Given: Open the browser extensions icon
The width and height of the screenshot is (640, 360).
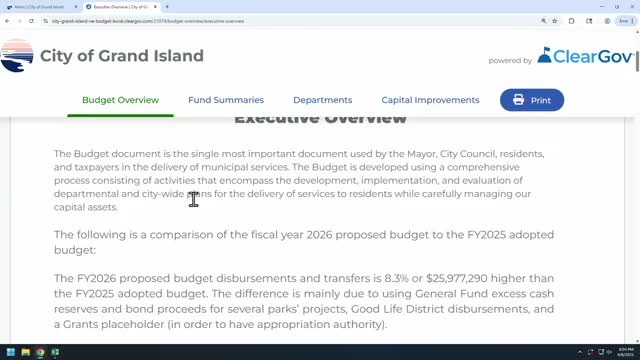Looking at the screenshot, I should pos(571,21).
